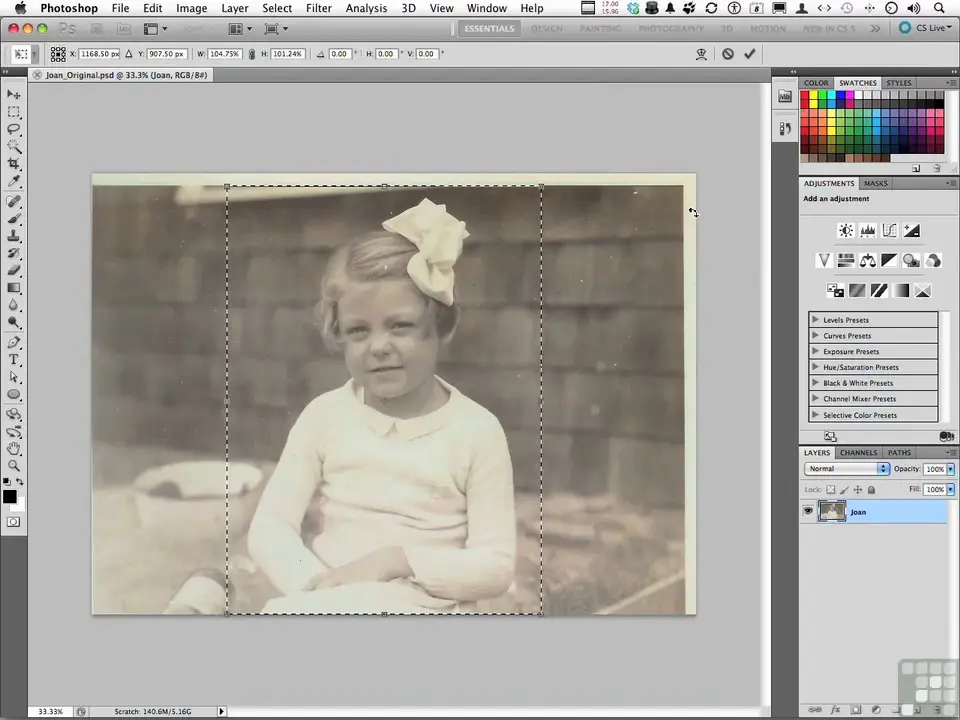Toggle the lock transparent pixels option
960x720 pixels.
830,490
